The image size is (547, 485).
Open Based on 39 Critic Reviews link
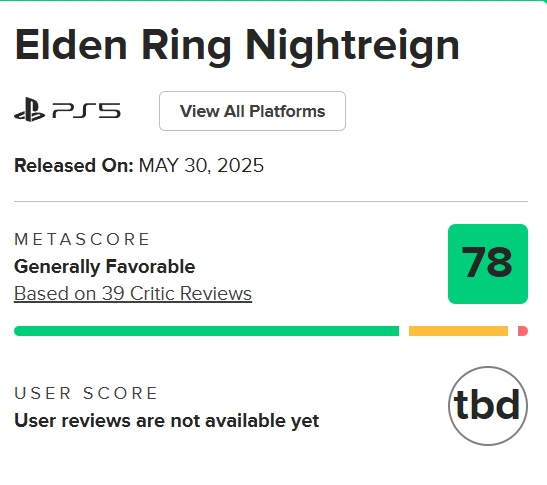(x=133, y=293)
